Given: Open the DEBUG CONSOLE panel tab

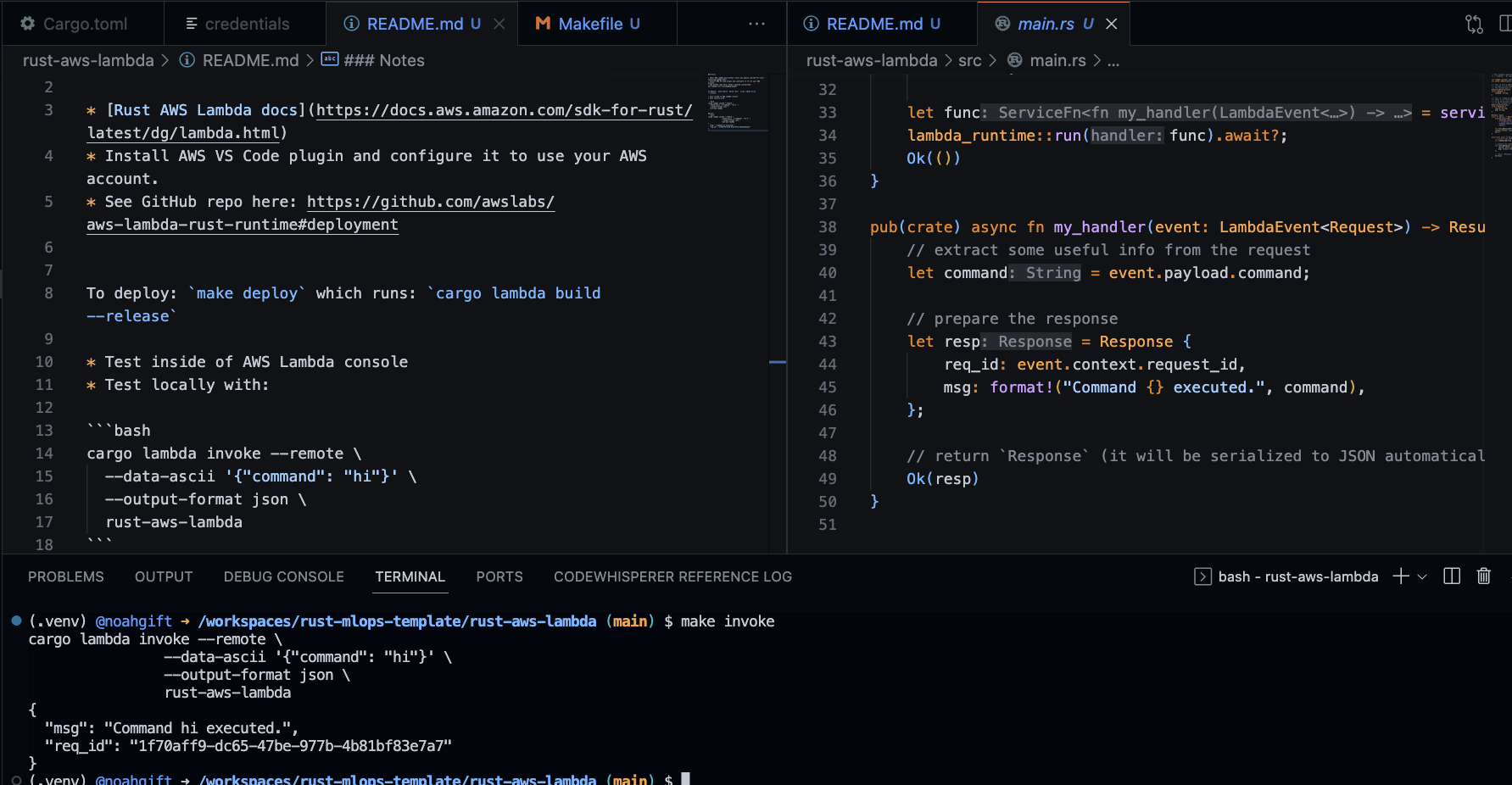Looking at the screenshot, I should (284, 576).
